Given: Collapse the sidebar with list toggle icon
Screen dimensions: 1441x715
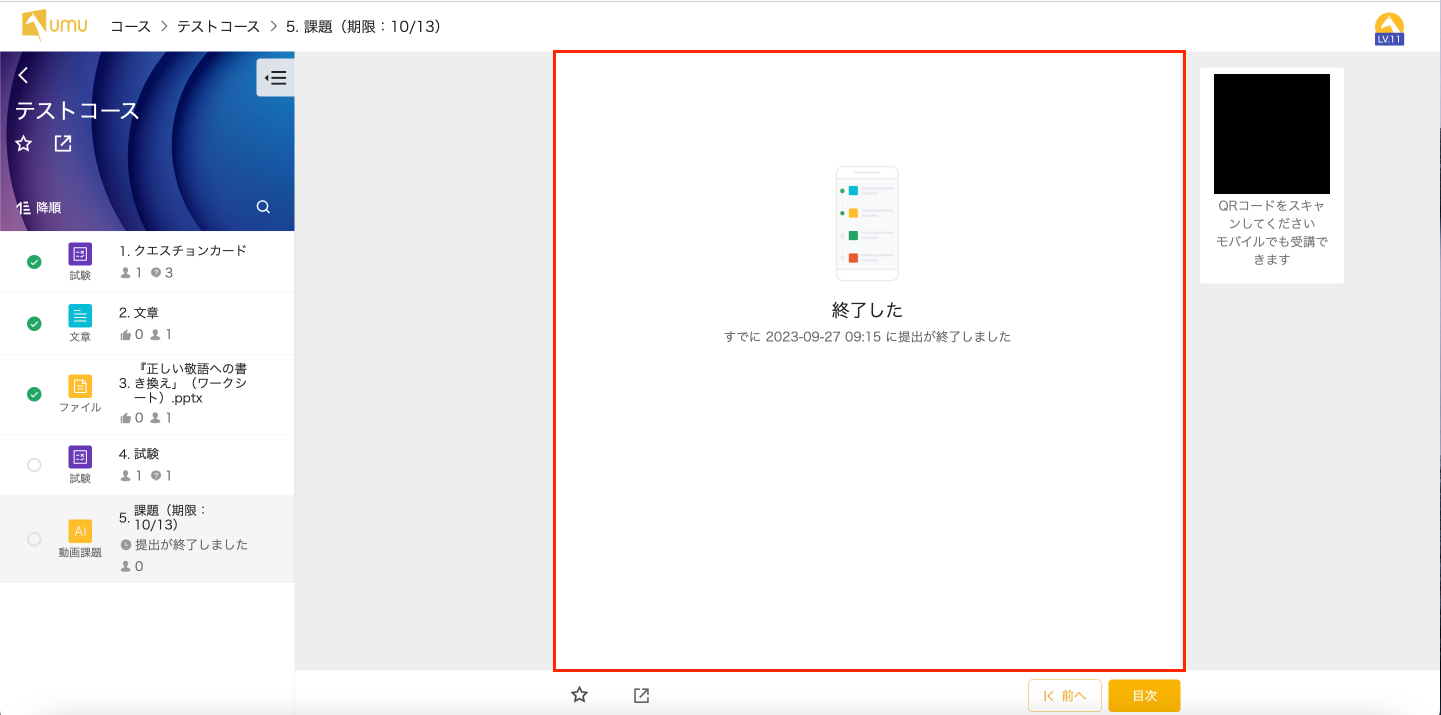Looking at the screenshot, I should coord(275,78).
